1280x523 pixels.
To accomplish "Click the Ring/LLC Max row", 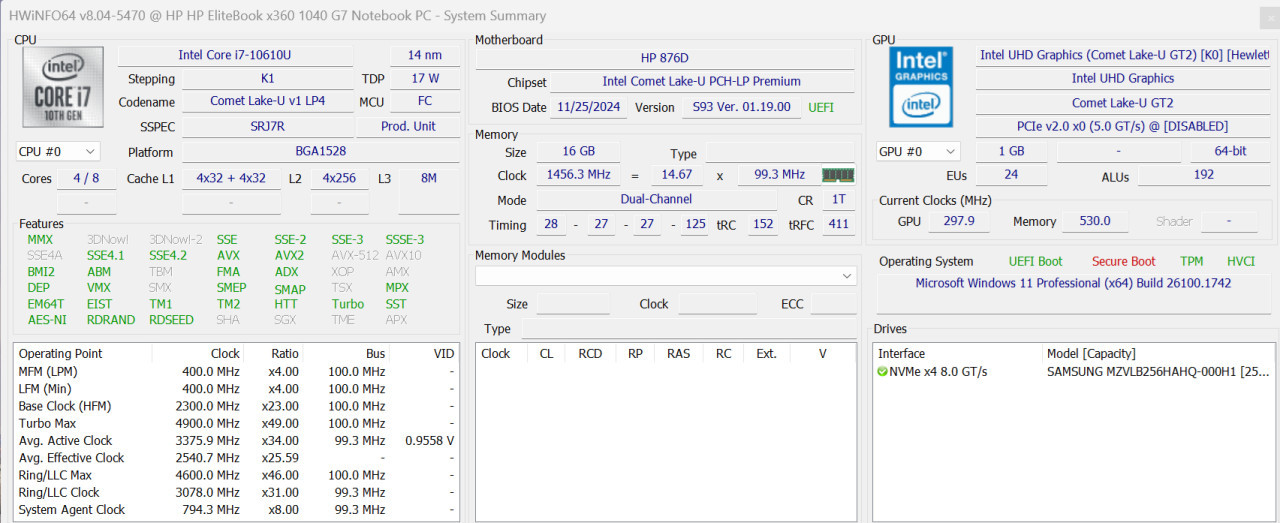I will tap(236, 475).
